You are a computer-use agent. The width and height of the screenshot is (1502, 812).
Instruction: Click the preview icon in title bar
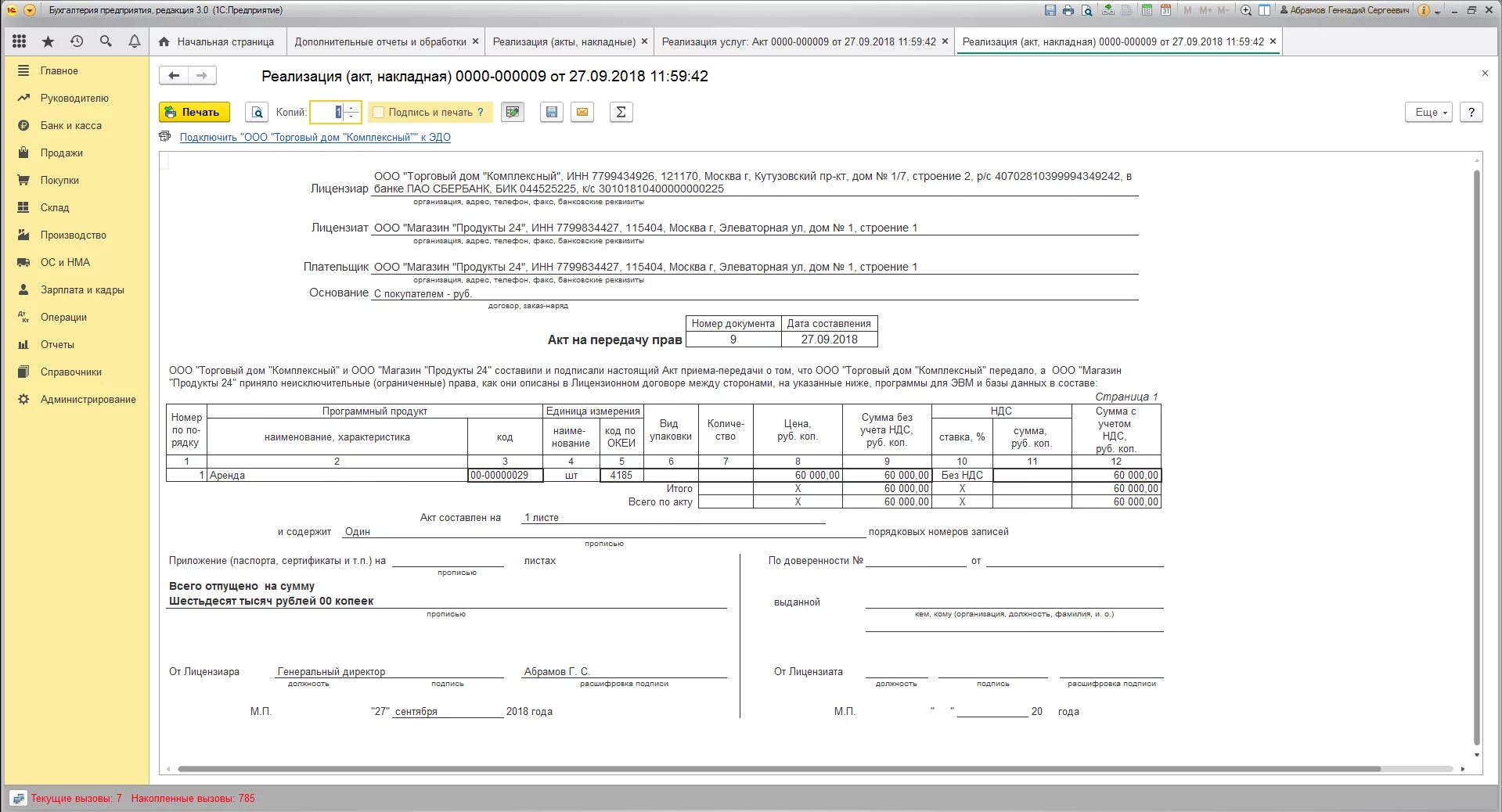1087,10
